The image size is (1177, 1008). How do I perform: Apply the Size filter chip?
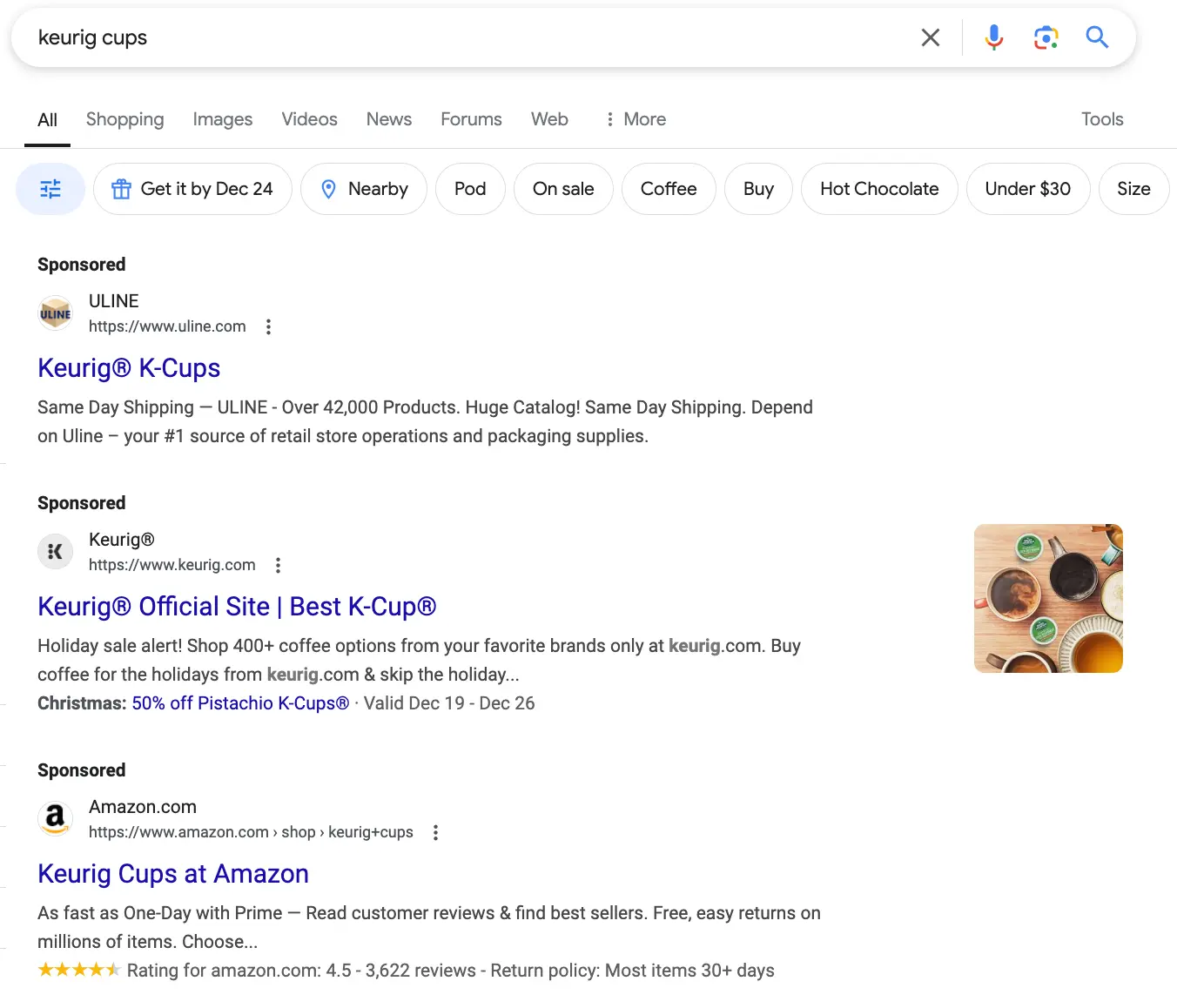(1133, 189)
